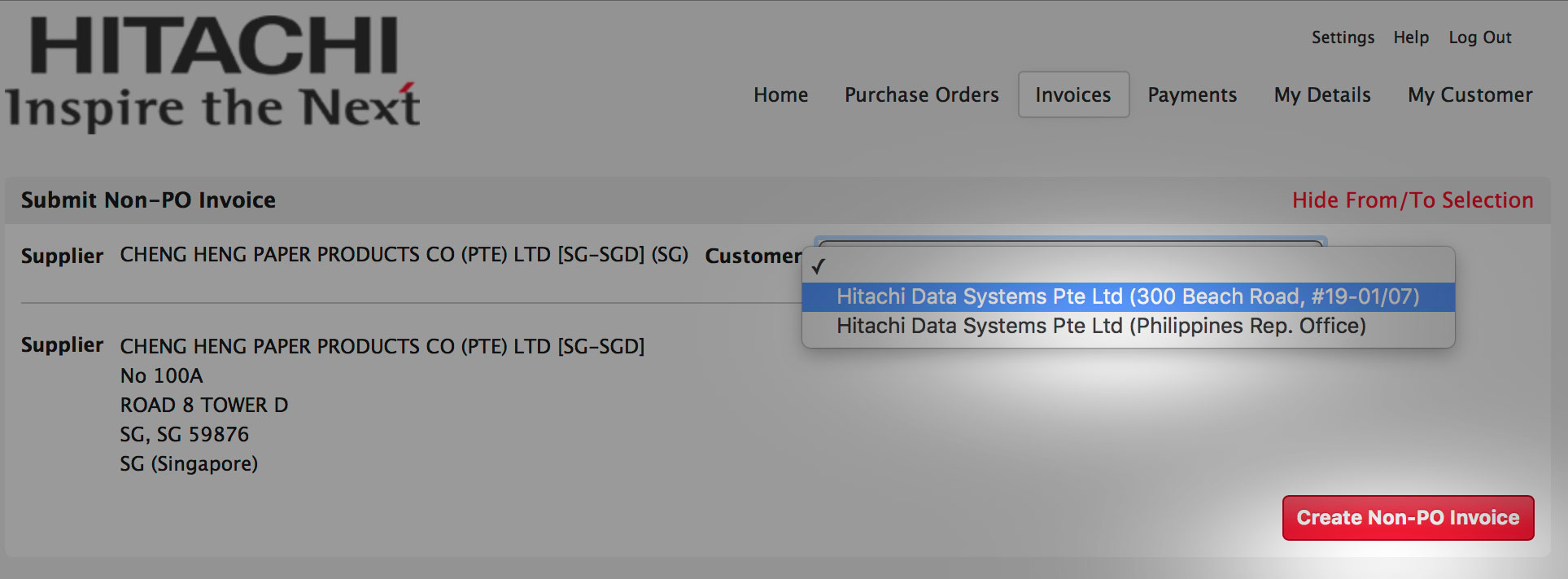Click the ROAD 8 TOWER D address line
1568x579 pixels.
203,406
